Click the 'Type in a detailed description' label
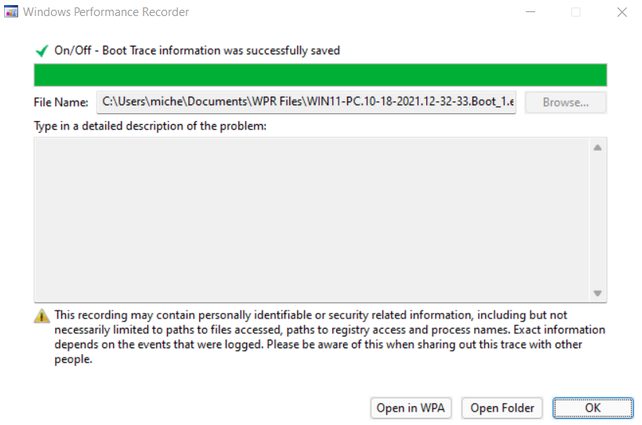The width and height of the screenshot is (642, 425). [x=150, y=126]
